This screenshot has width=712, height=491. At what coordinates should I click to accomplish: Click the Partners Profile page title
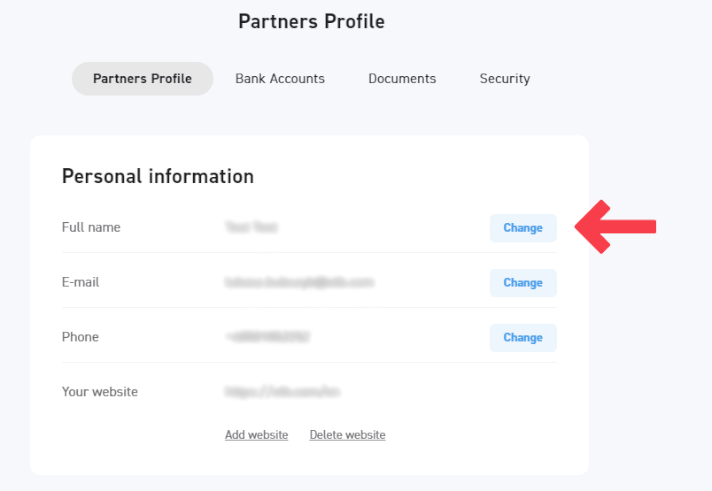tap(311, 22)
